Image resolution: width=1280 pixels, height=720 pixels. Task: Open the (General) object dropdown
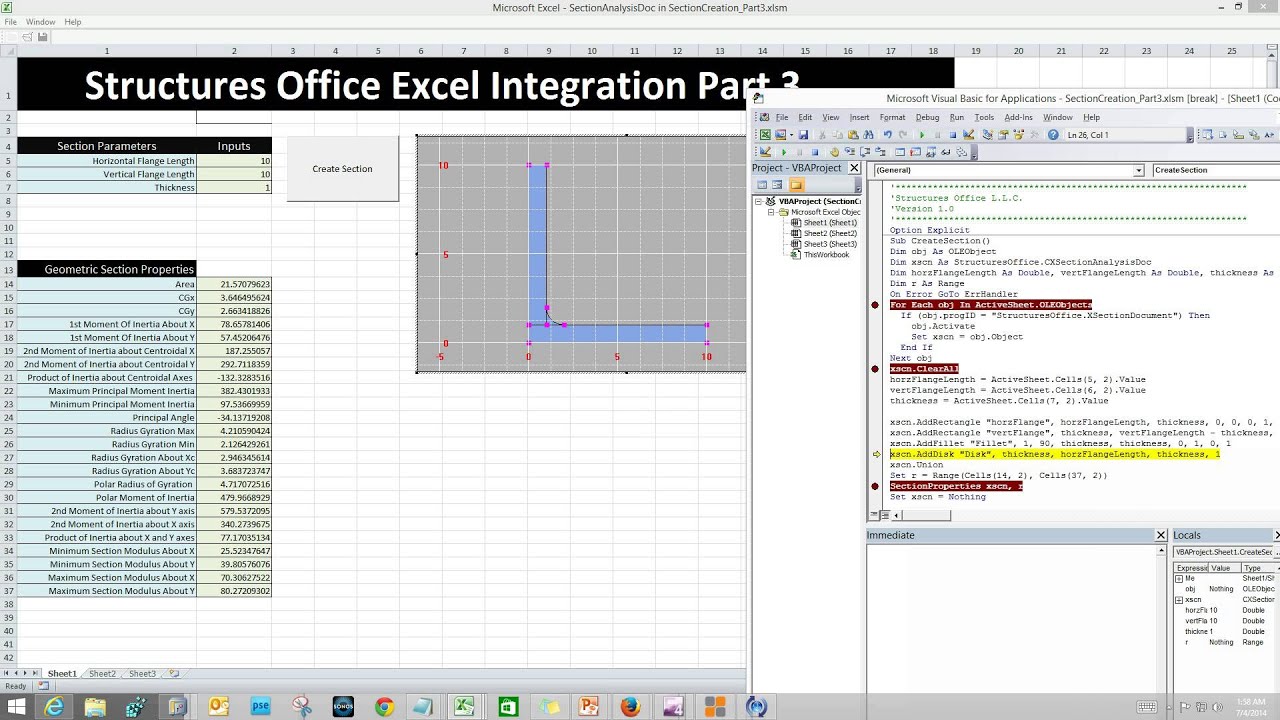[1138, 170]
